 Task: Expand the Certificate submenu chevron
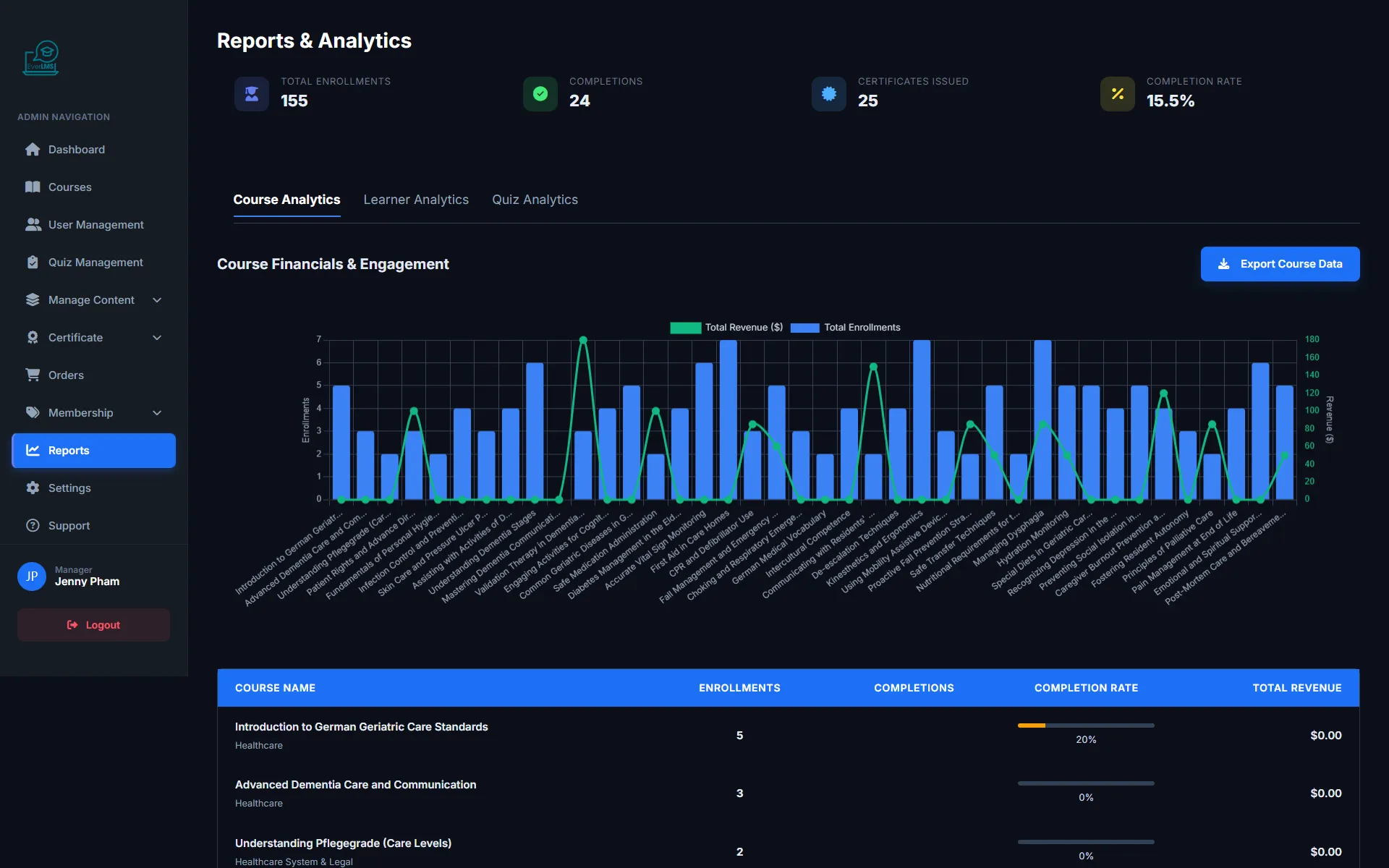(x=157, y=337)
